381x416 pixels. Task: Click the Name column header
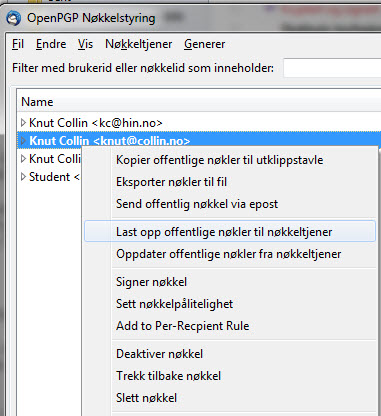click(x=199, y=102)
